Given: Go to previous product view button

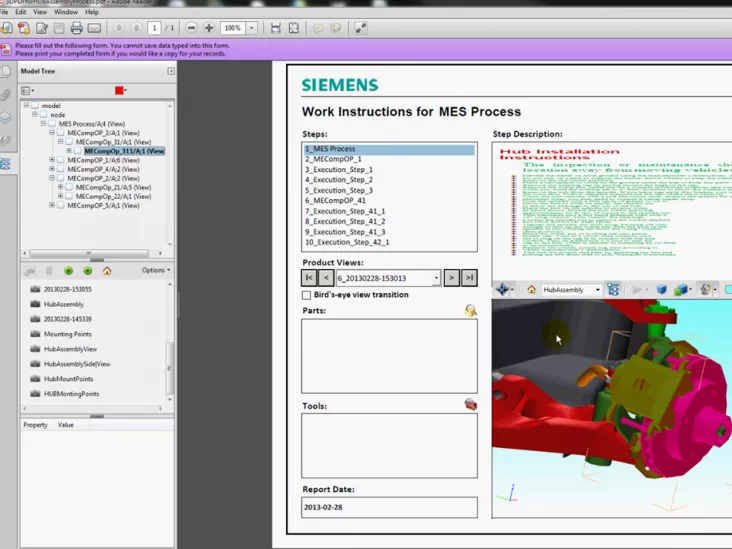Looking at the screenshot, I should click(x=326, y=278).
